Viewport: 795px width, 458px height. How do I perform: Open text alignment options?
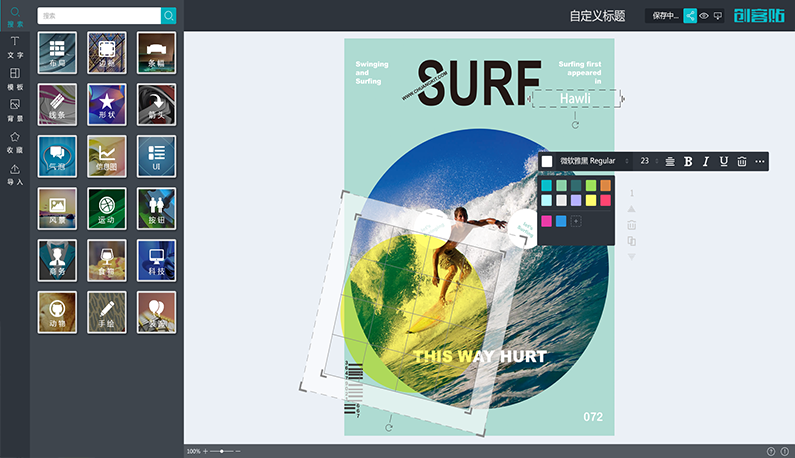670,161
